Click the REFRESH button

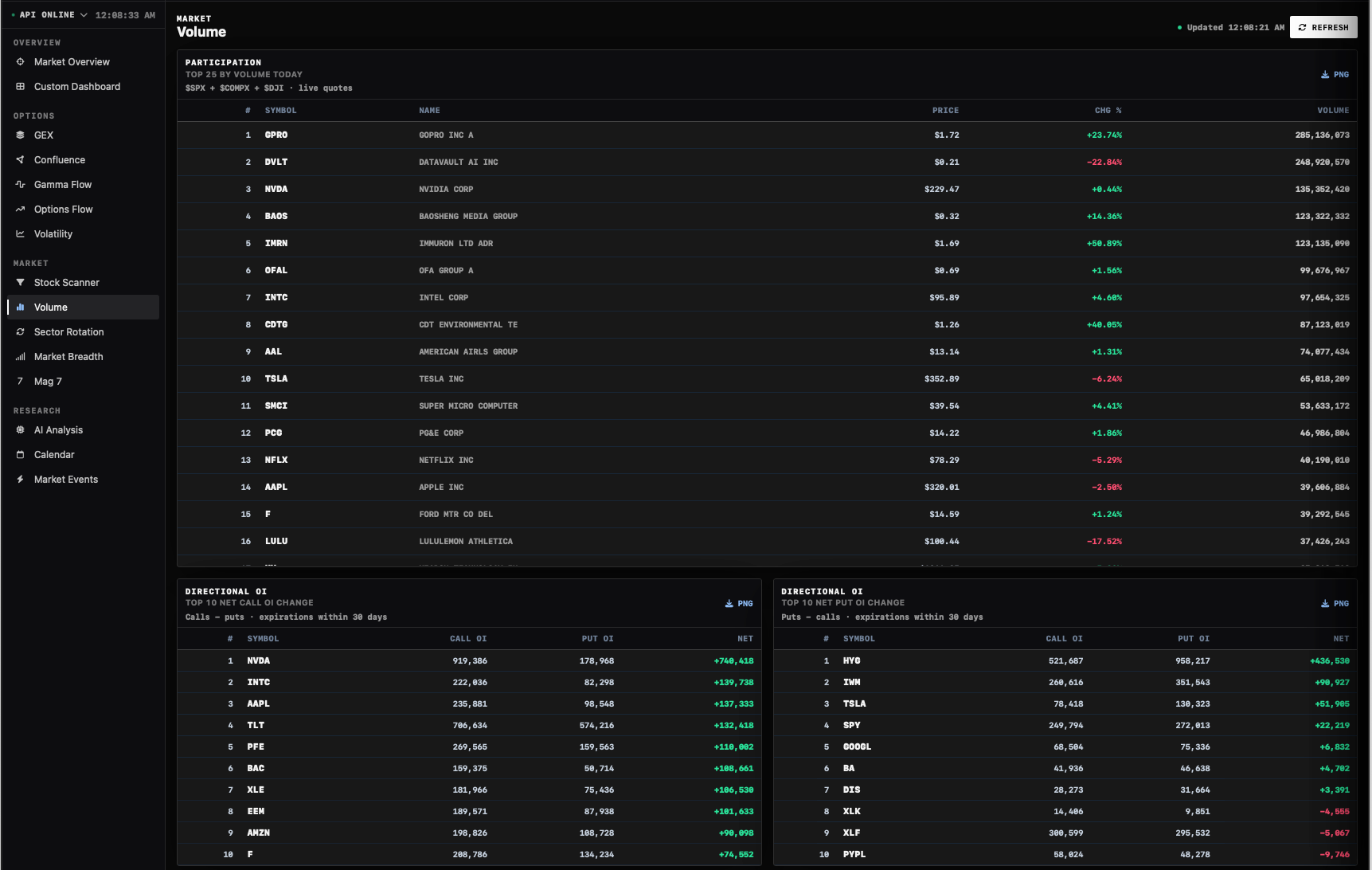(x=1323, y=27)
